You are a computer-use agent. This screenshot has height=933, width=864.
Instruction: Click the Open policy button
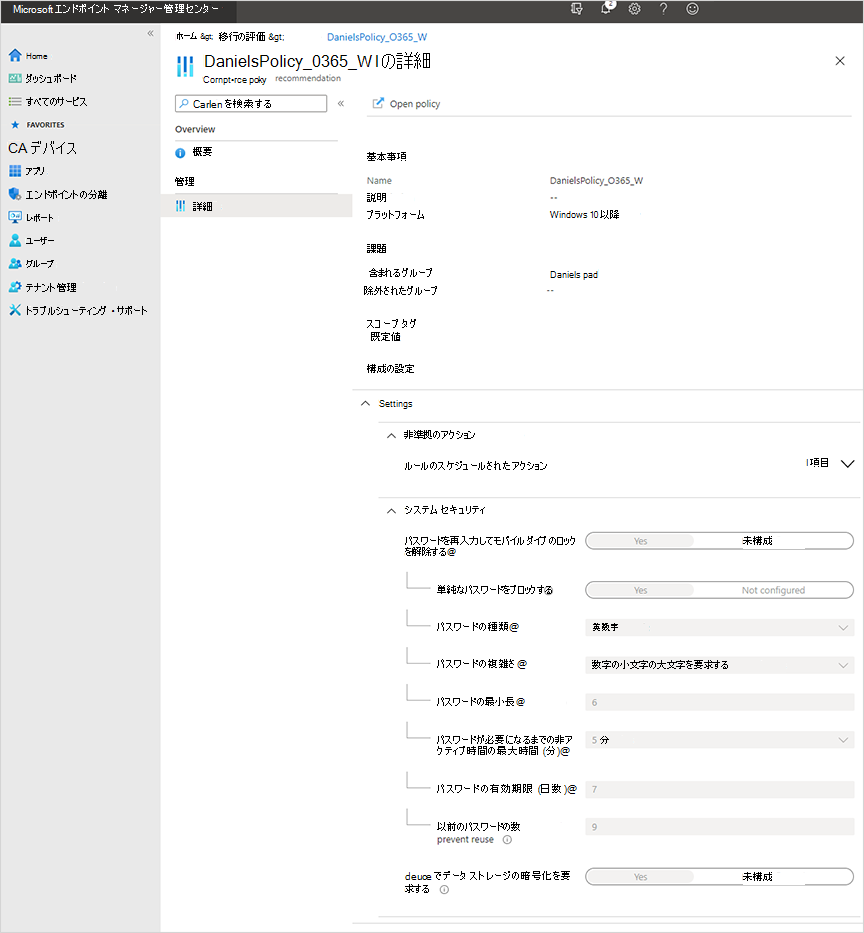point(407,104)
